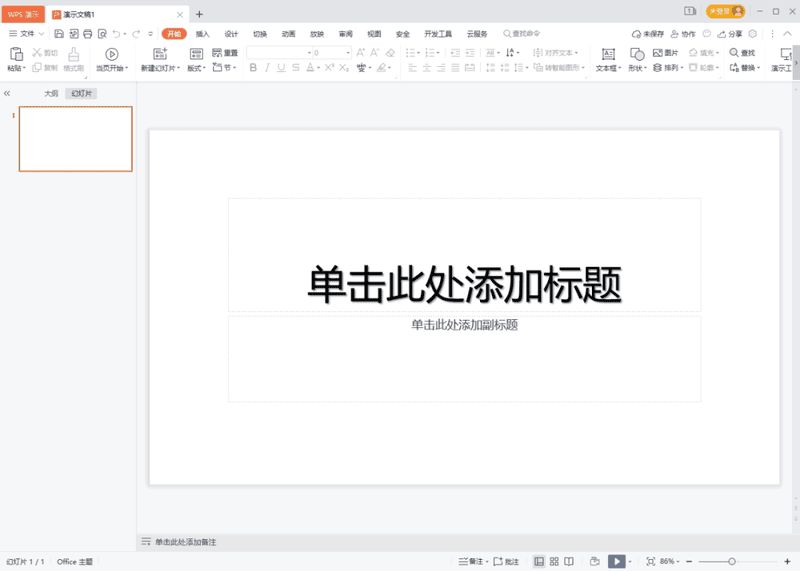Click the Picture (图片) button
The width and height of the screenshot is (800, 571).
click(x=665, y=53)
